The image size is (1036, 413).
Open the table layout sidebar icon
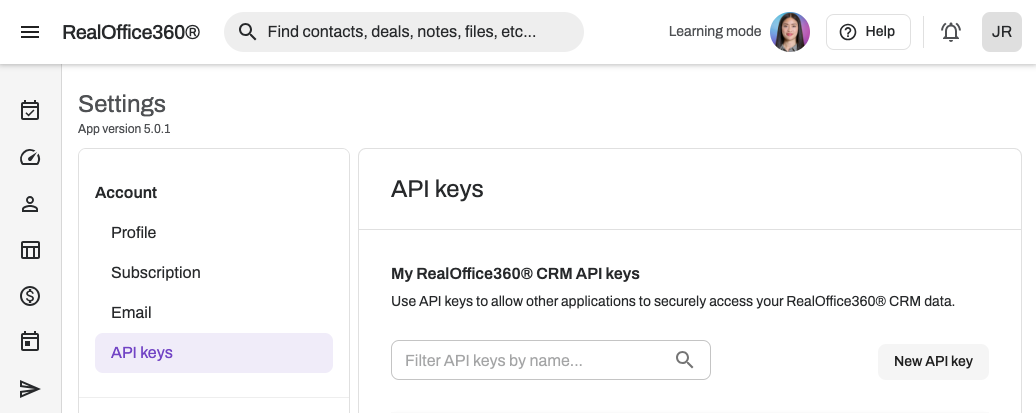pos(30,250)
